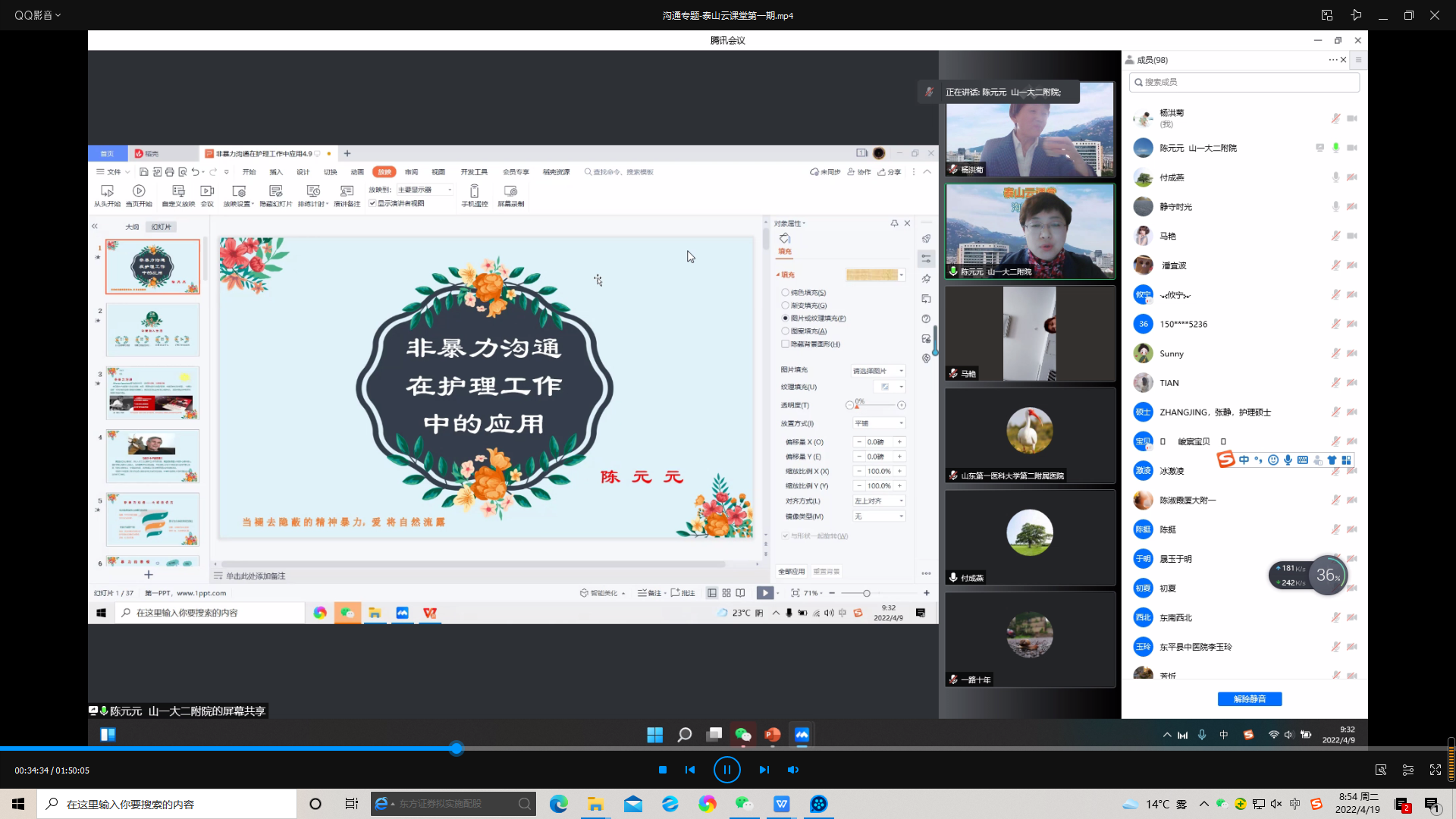Open the 左上对齐 alignment dropdown
Image resolution: width=1456 pixels, height=819 pixels.
pyautogui.click(x=879, y=501)
